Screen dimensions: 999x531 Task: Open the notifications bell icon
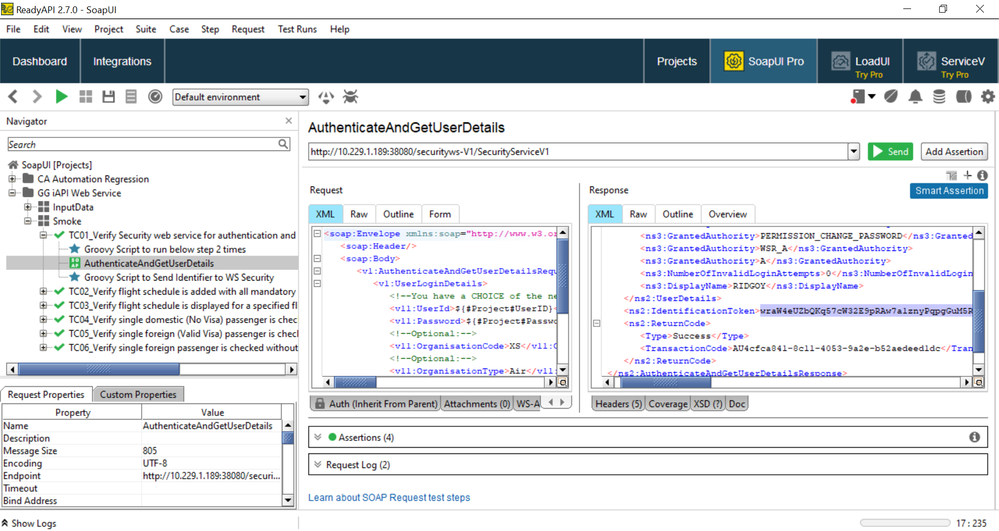(x=915, y=97)
